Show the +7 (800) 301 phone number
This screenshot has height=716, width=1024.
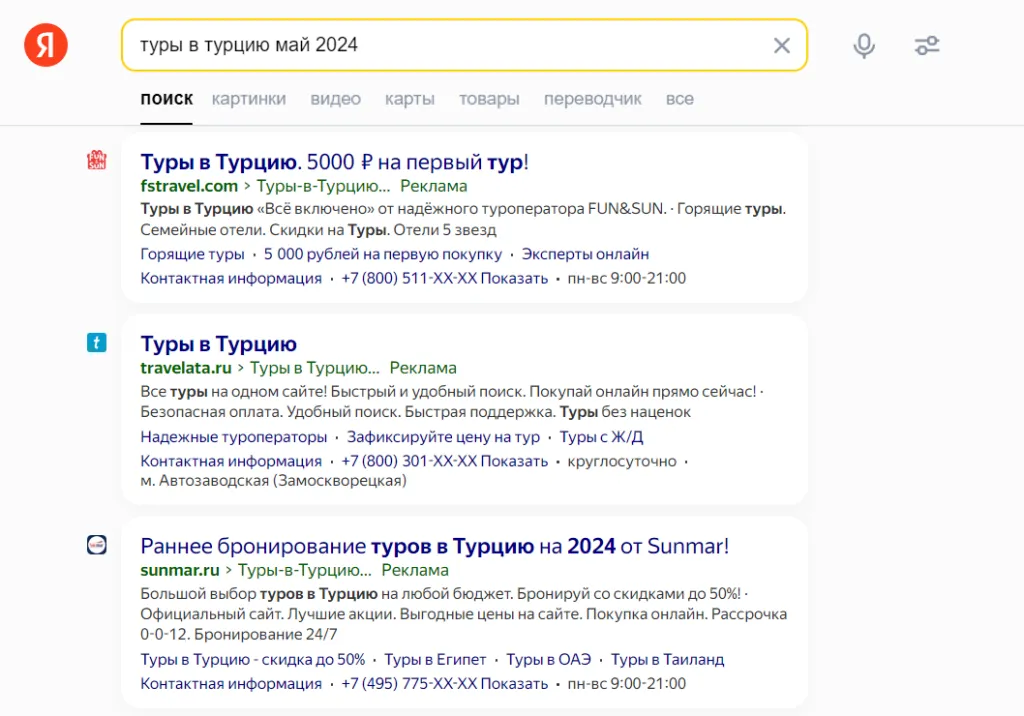click(x=445, y=461)
